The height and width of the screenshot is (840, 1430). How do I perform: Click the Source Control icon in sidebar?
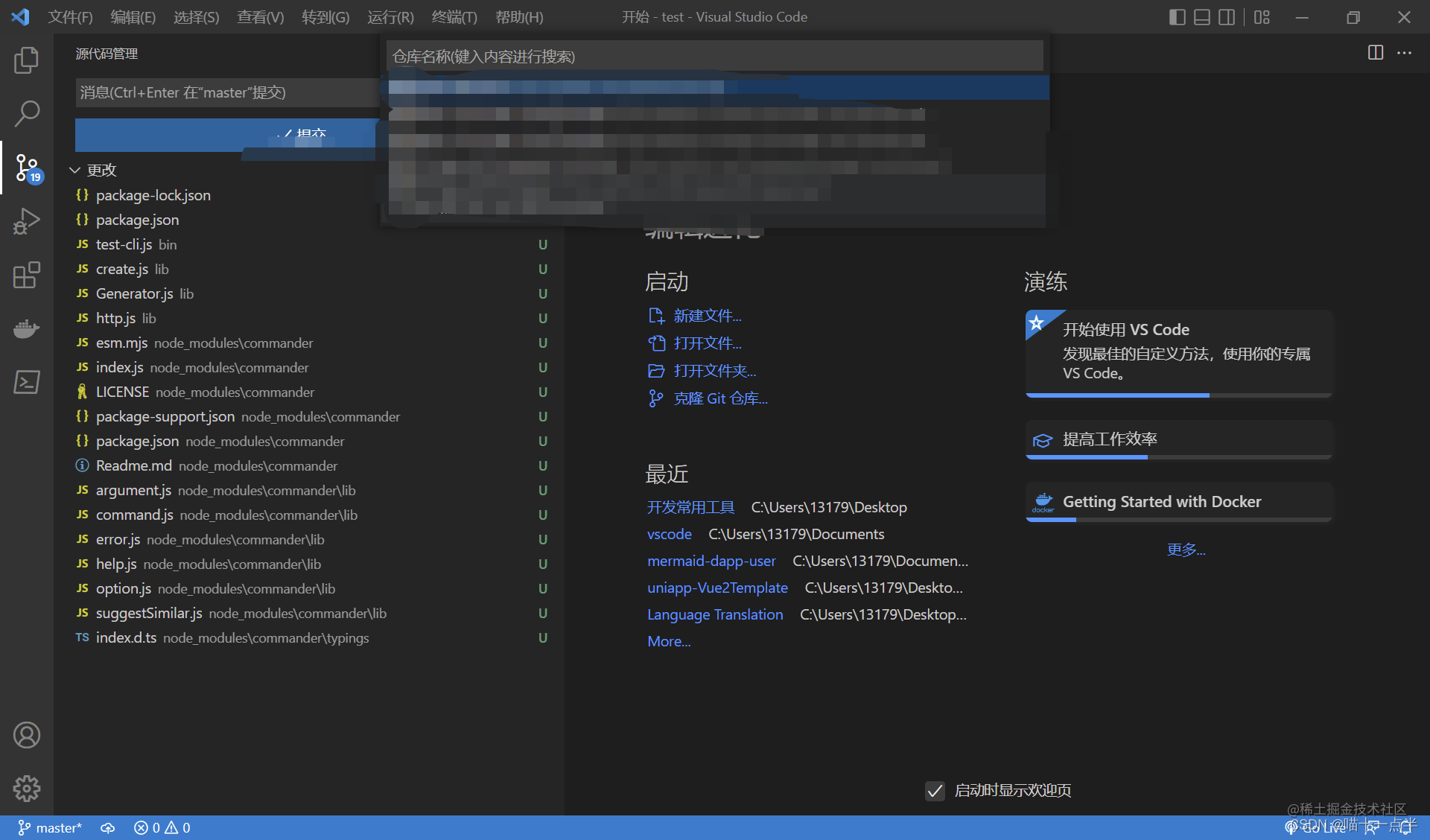25,166
